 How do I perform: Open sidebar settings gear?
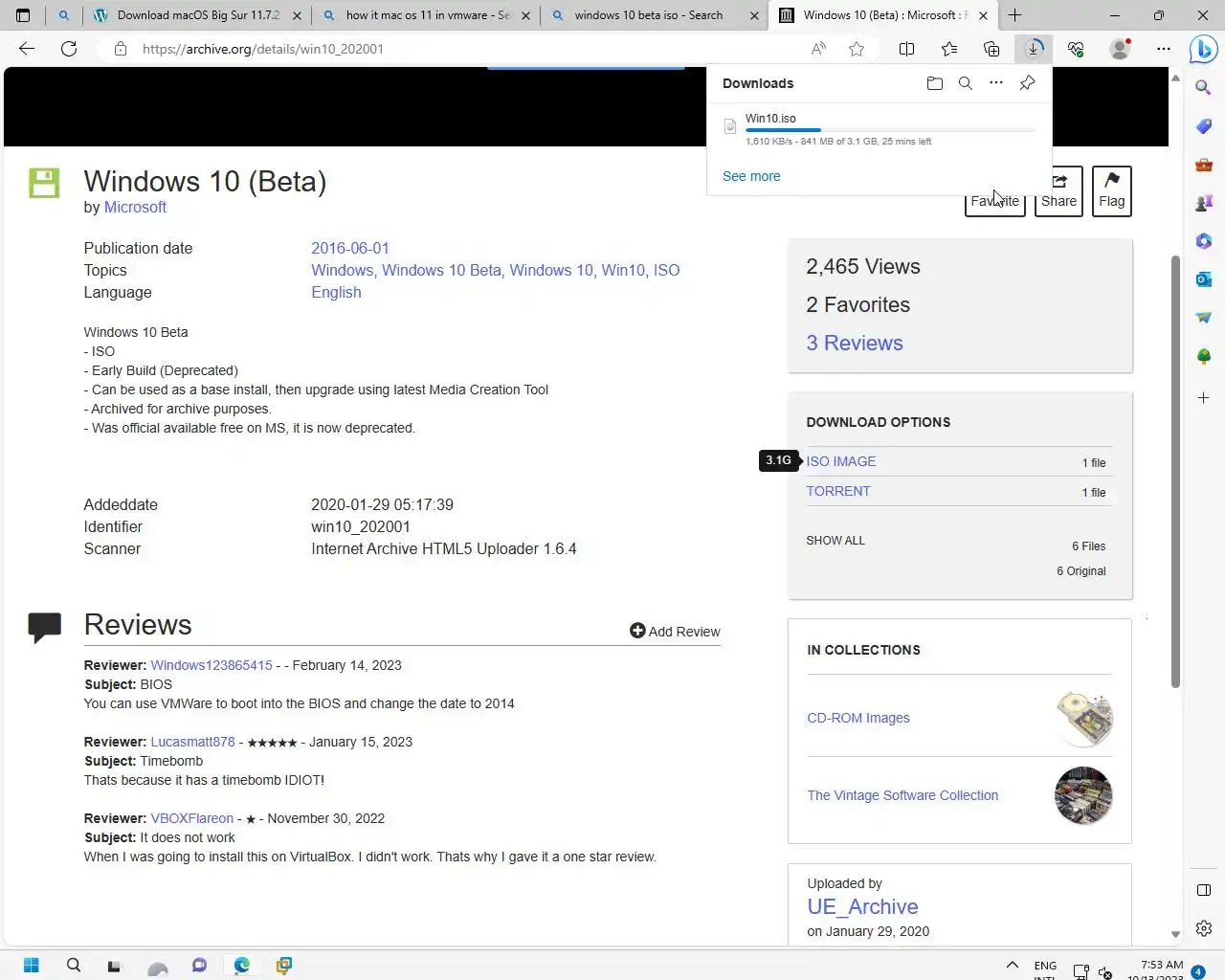click(x=1204, y=928)
